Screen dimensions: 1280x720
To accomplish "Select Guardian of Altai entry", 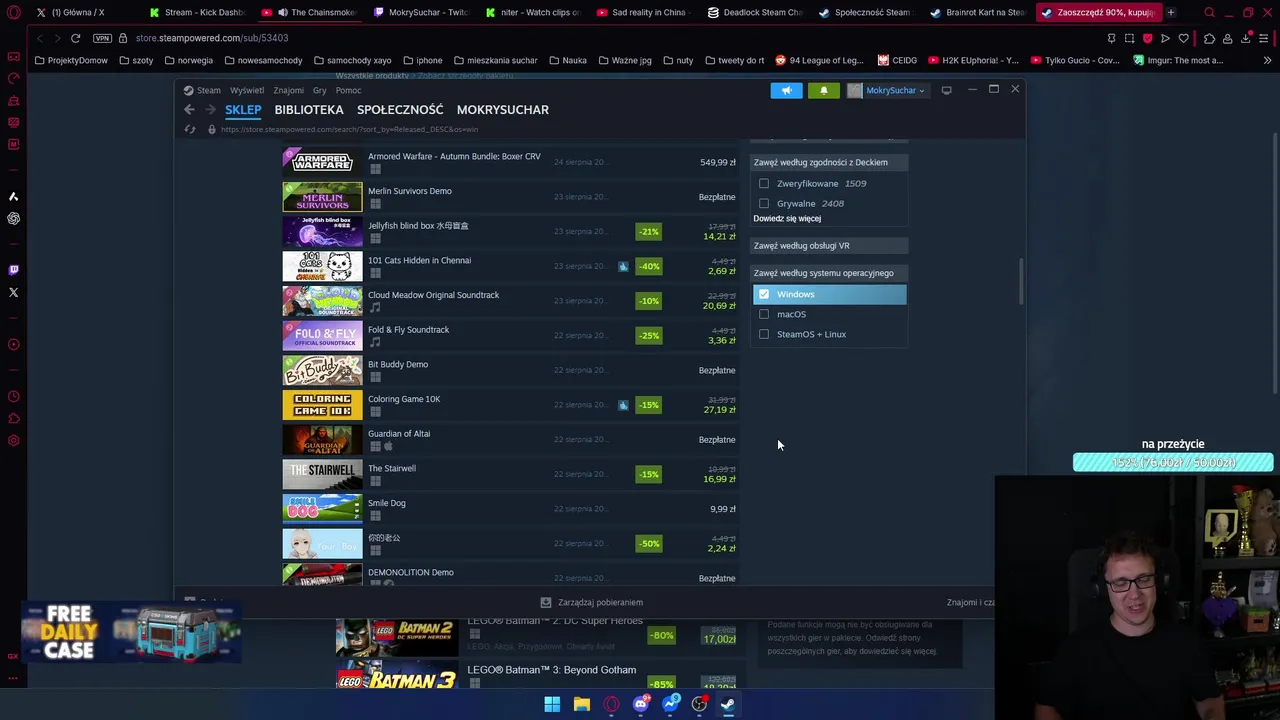I will [510, 439].
